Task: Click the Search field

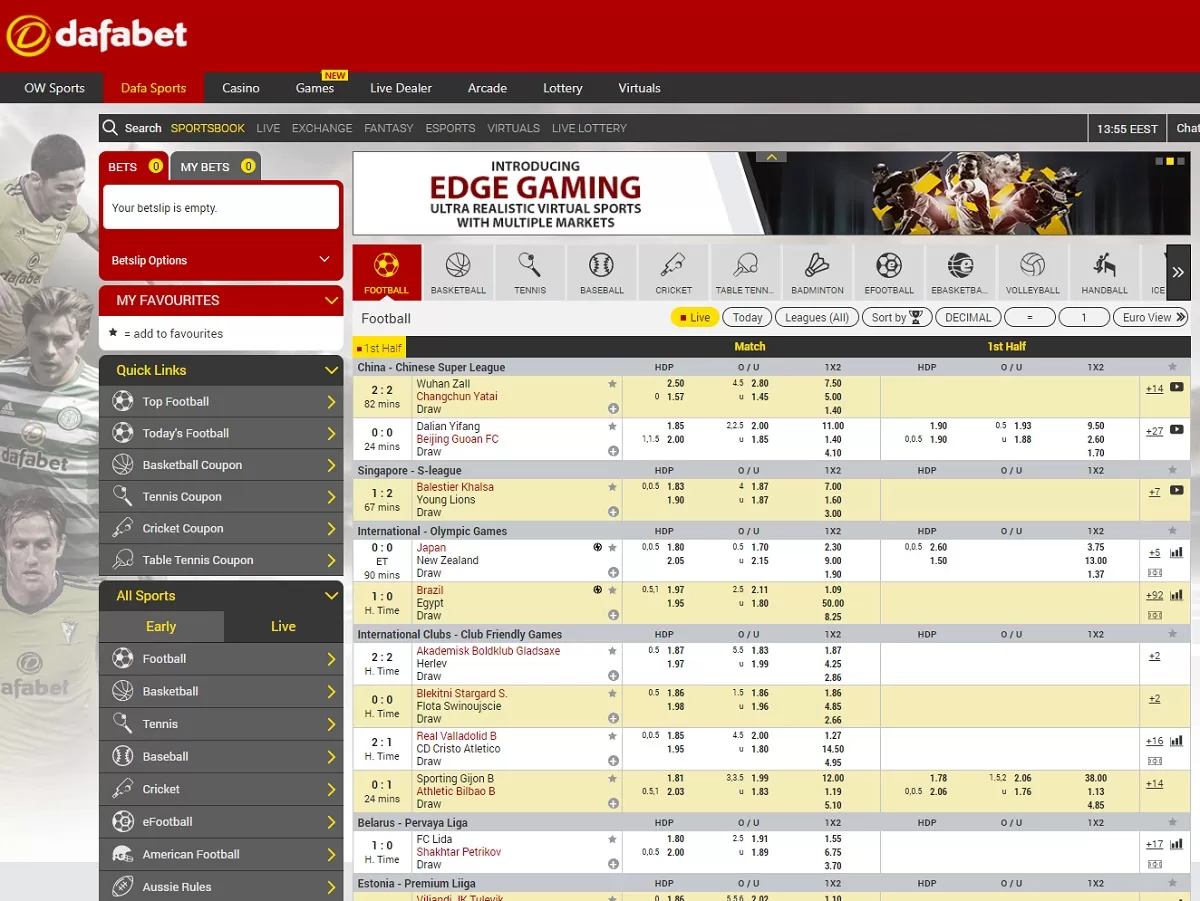Action: 143,128
